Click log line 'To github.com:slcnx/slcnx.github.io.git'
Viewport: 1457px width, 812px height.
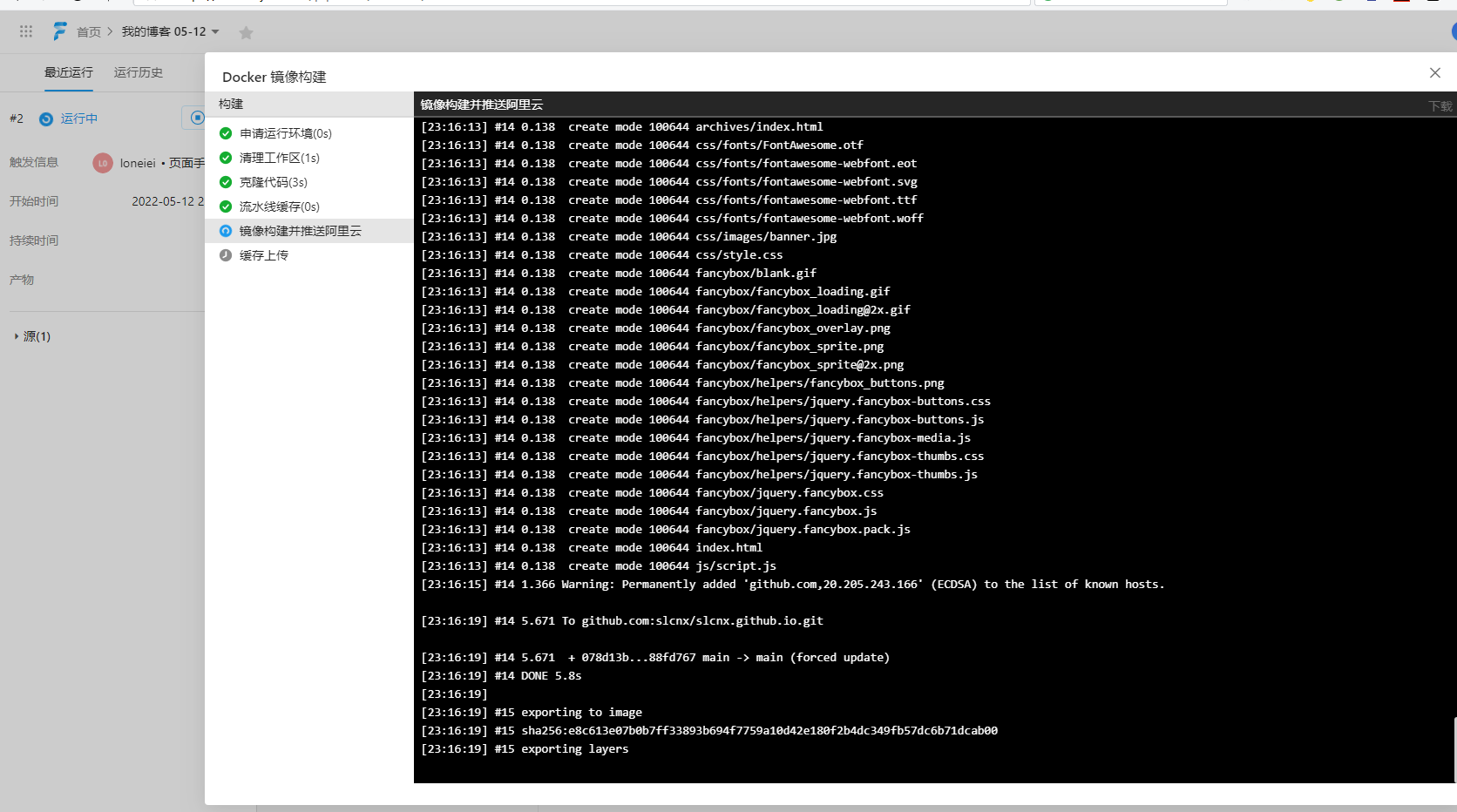click(622, 621)
